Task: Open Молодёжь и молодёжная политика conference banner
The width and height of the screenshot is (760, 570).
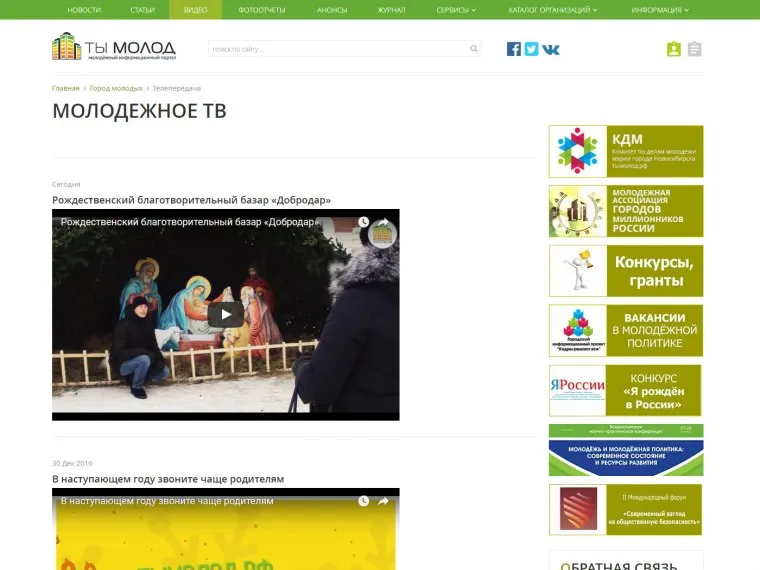Action: [626, 450]
